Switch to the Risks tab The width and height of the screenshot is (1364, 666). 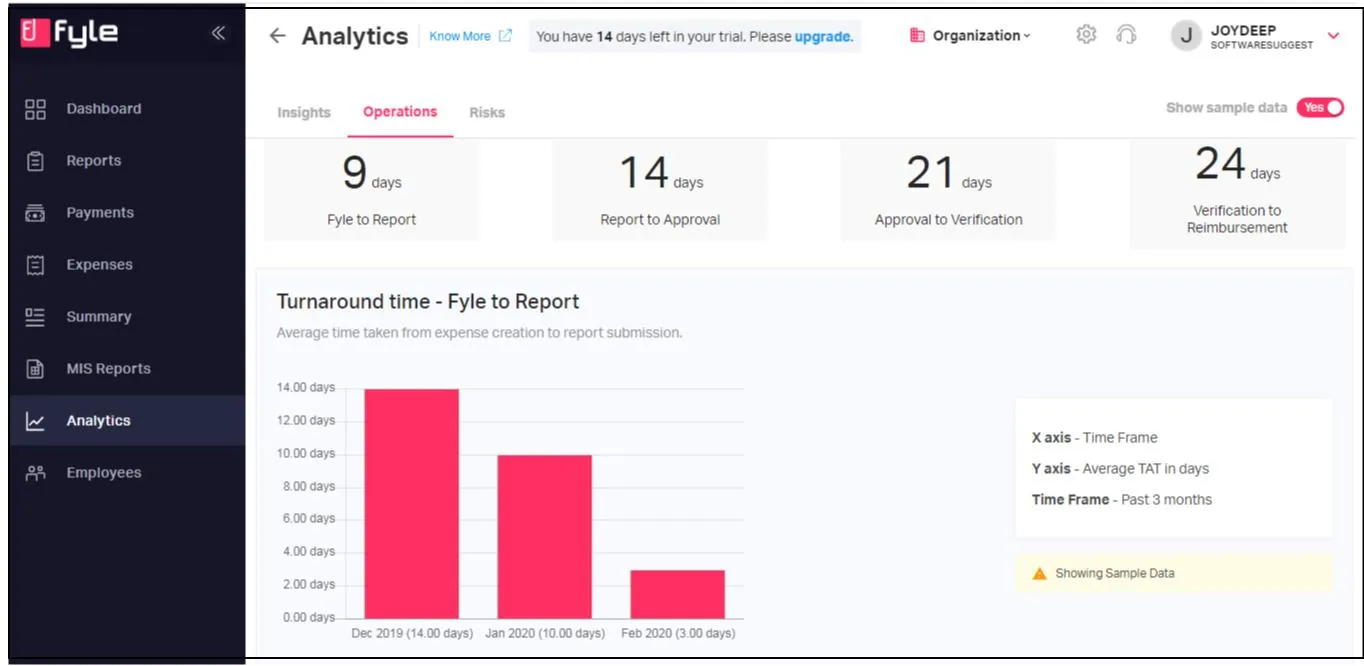click(x=487, y=112)
